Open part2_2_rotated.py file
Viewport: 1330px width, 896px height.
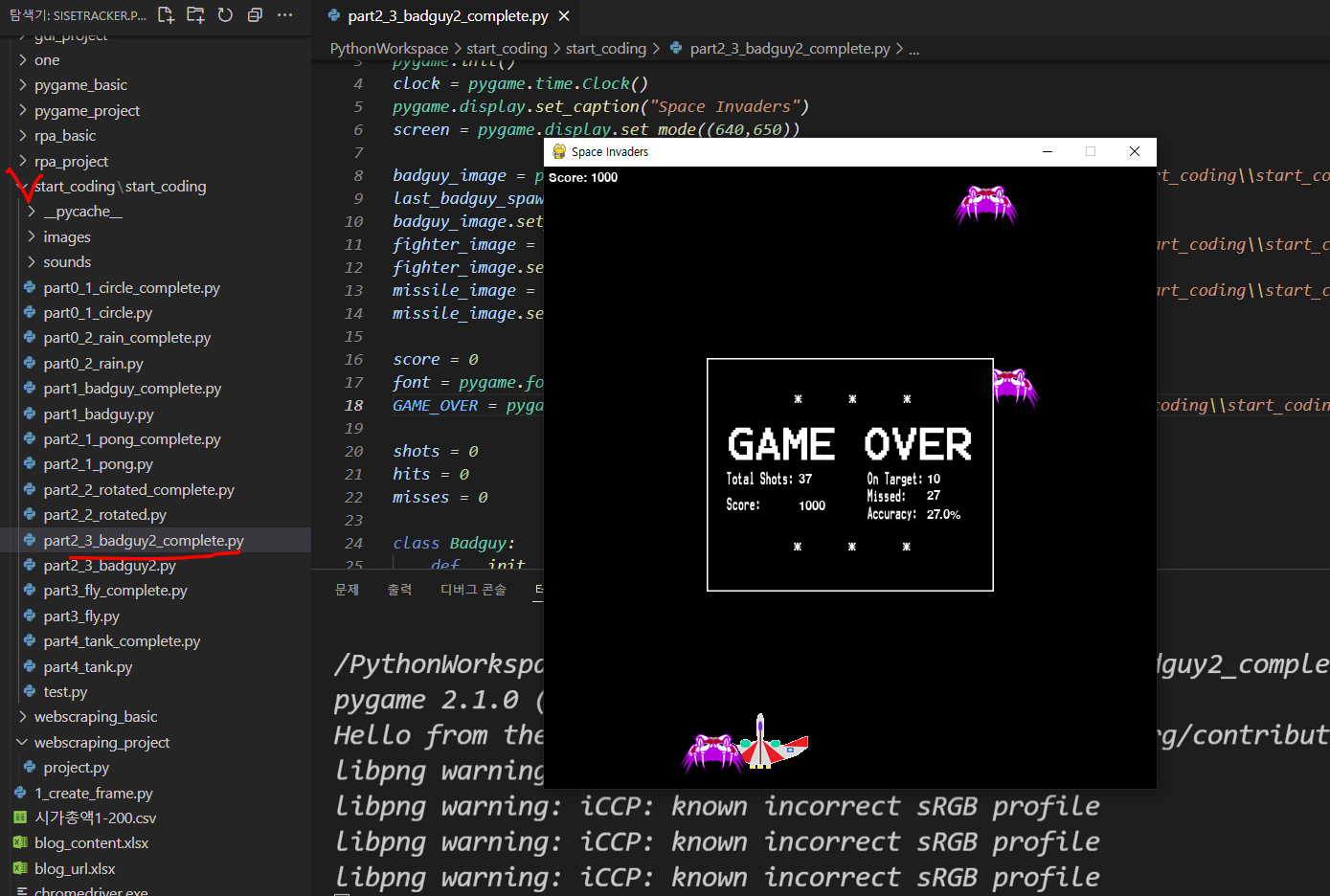coord(104,515)
